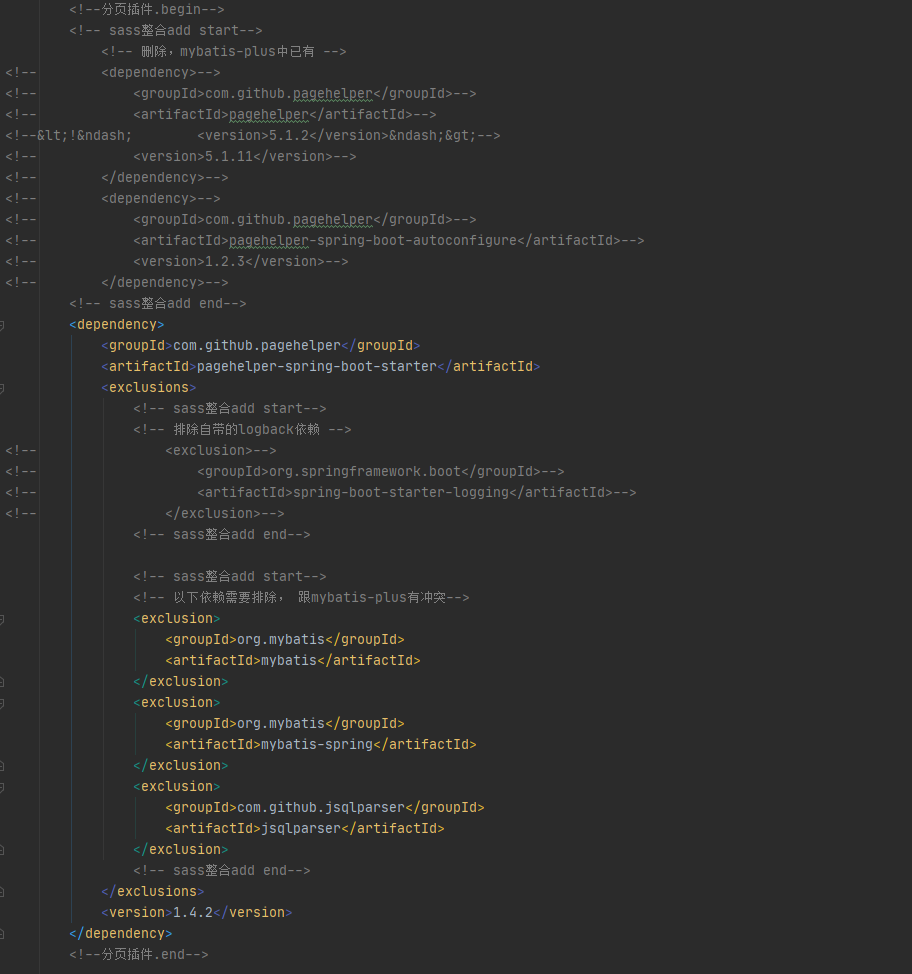
Task: Fold the org.mybatis mybatis exclusion block
Action: [x=2, y=619]
